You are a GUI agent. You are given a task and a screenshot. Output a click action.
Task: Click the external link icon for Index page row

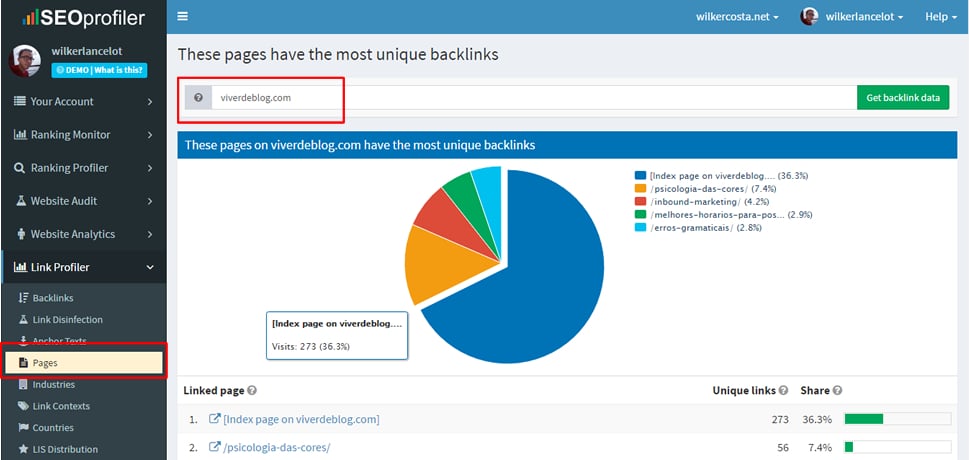point(214,419)
